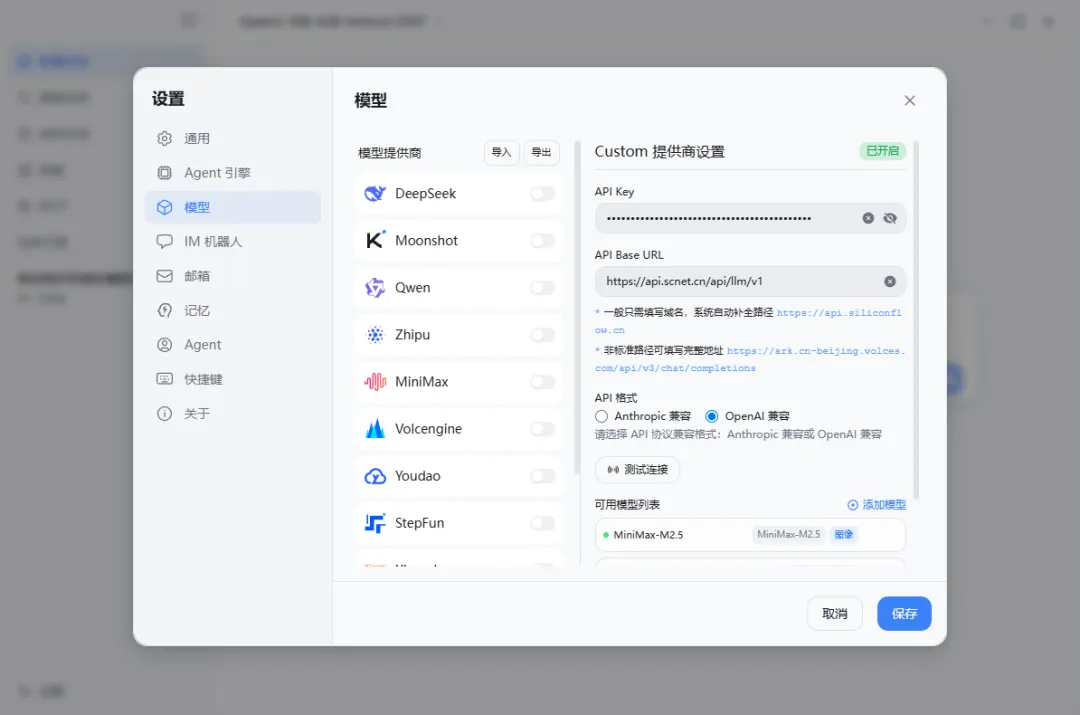The image size is (1080, 715).
Task: Select the 模型 settings section
Action: tap(232, 207)
